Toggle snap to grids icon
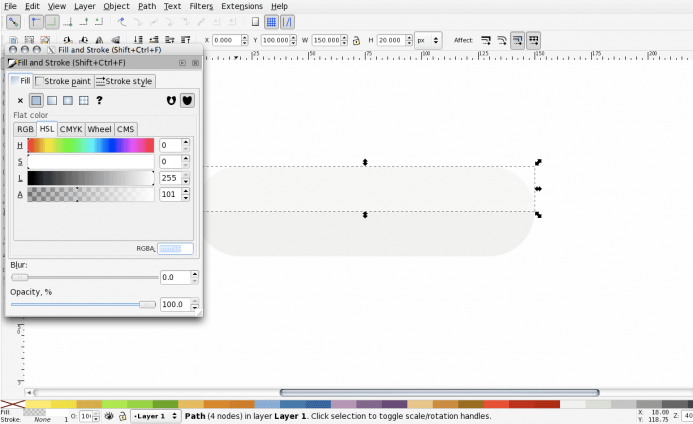Viewport: 693px width, 424px height. tap(271, 22)
